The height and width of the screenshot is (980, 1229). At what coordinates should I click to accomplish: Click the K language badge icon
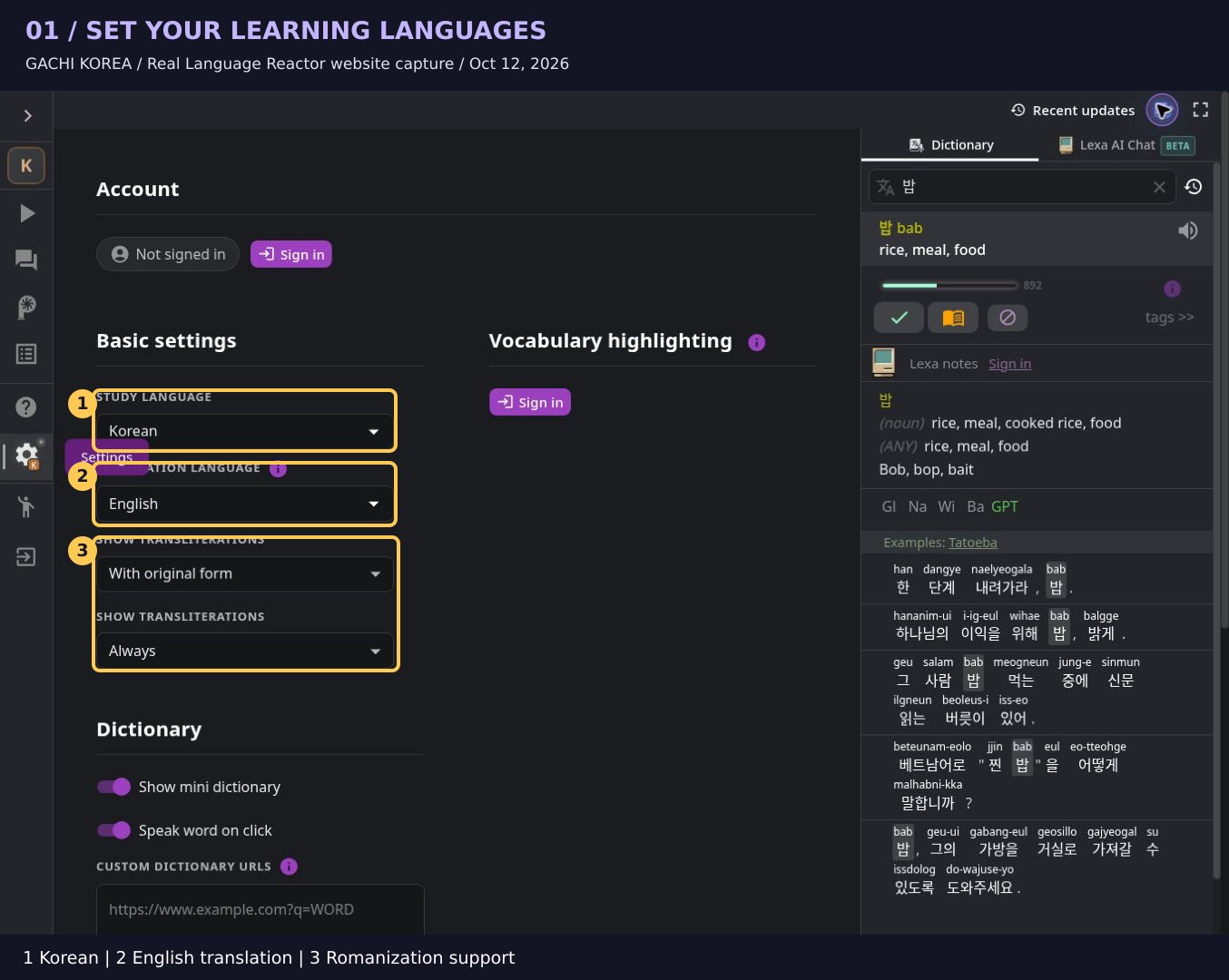[26, 165]
